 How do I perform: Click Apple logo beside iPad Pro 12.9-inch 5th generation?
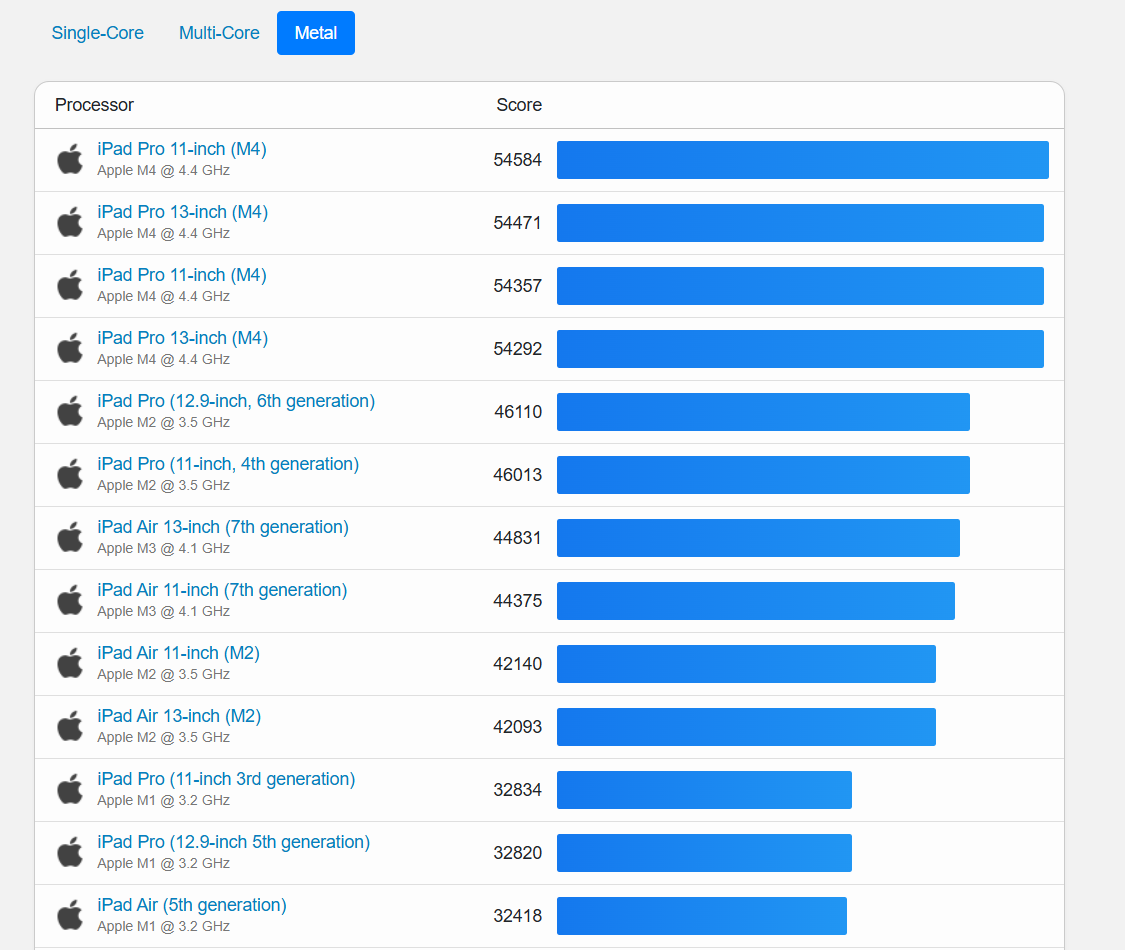click(70, 852)
